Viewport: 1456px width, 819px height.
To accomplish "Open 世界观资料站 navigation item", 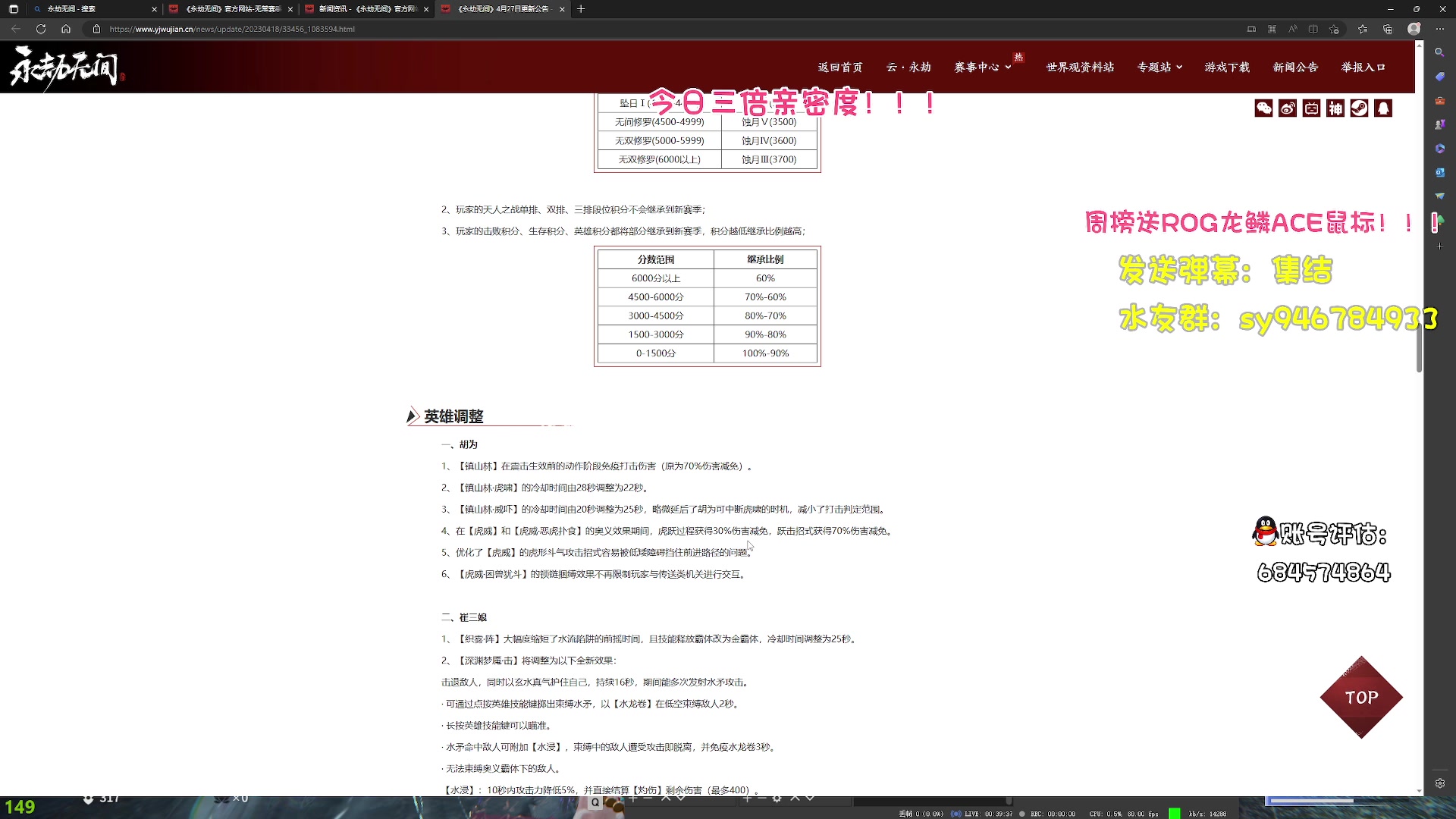I will tap(1080, 67).
